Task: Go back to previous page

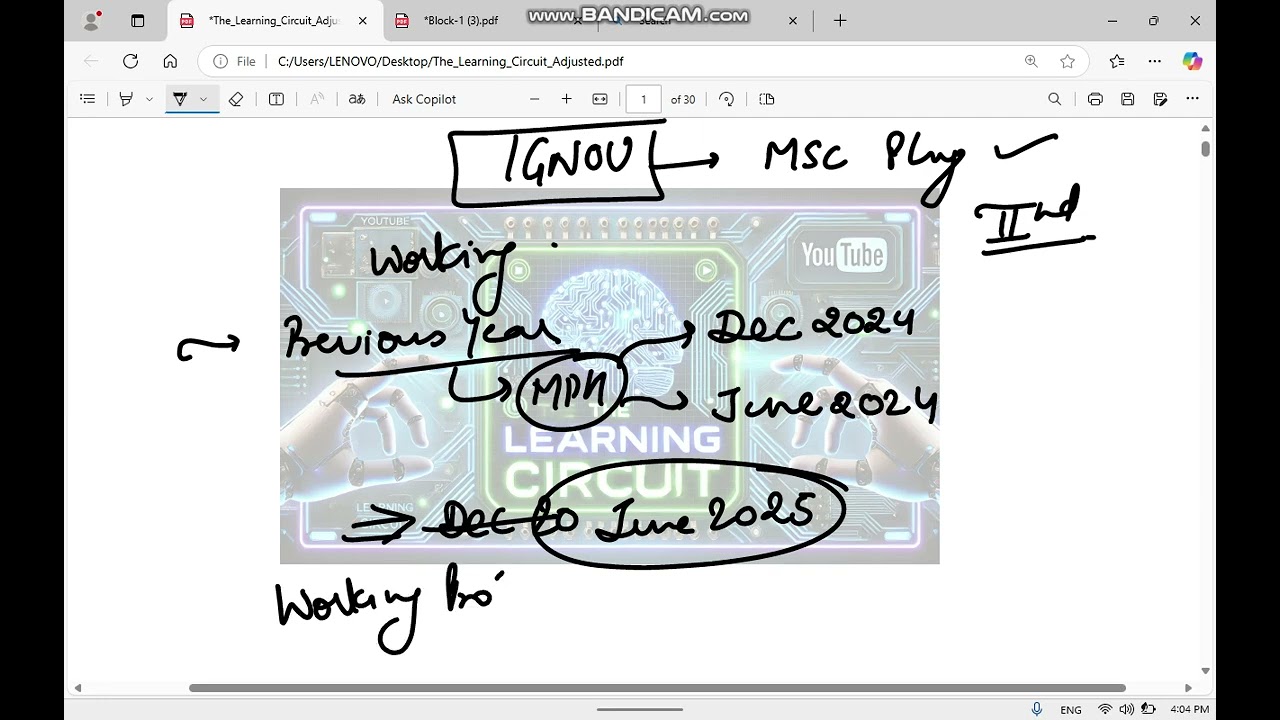Action: click(91, 61)
